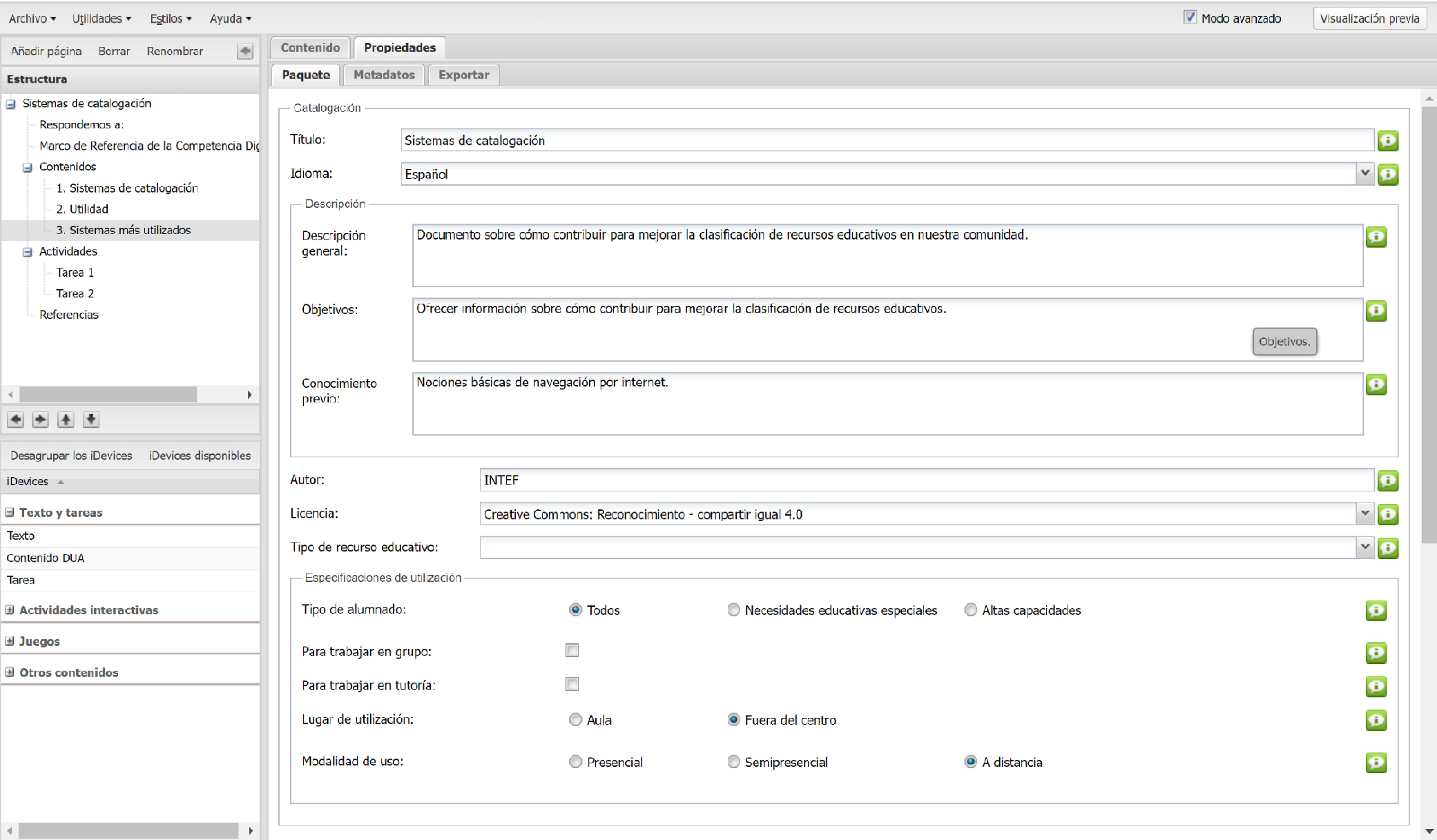This screenshot has width=1437, height=840.
Task: Click the Añadir página button
Action: coord(46,51)
